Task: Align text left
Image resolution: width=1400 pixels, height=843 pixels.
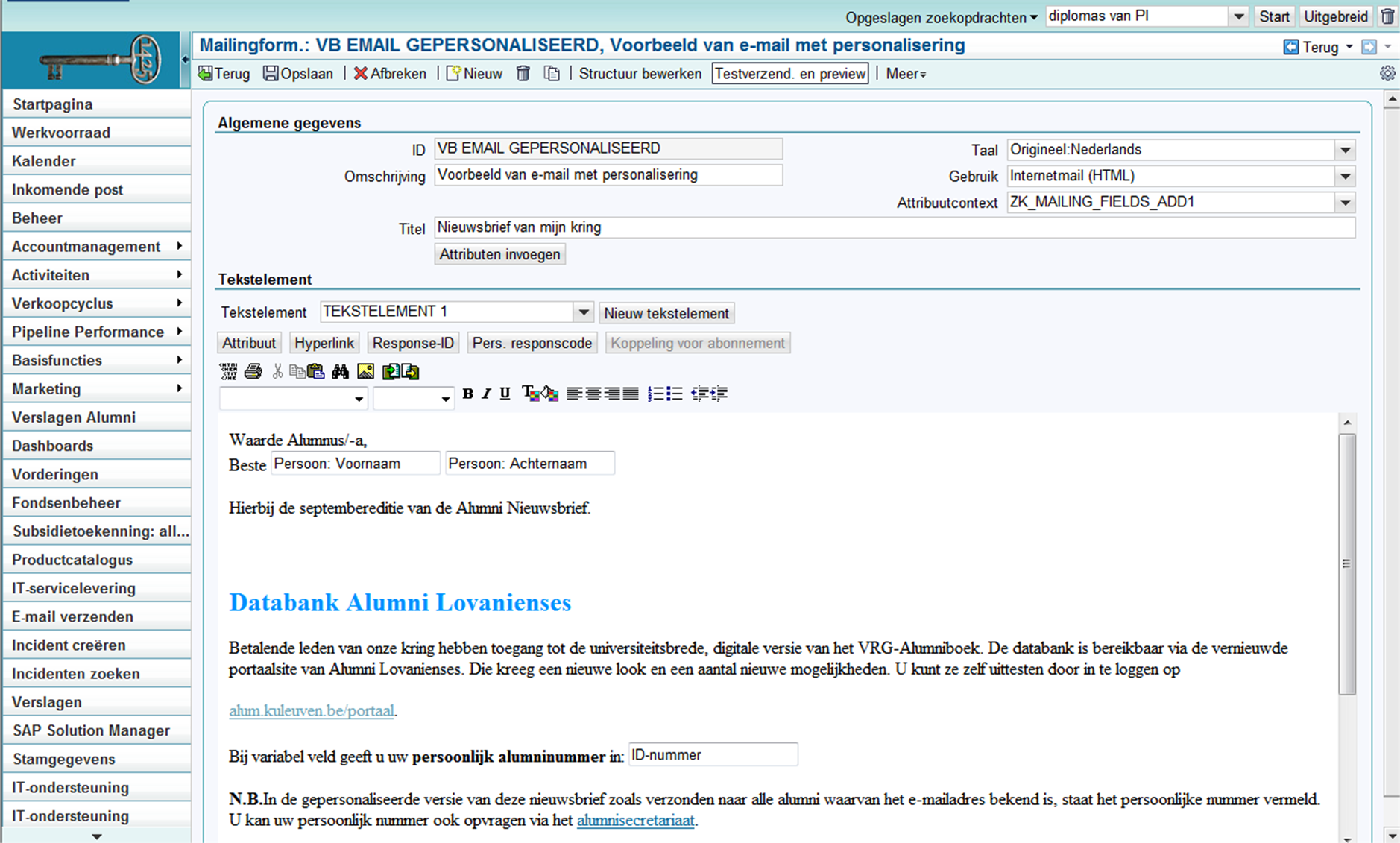Action: click(x=574, y=394)
